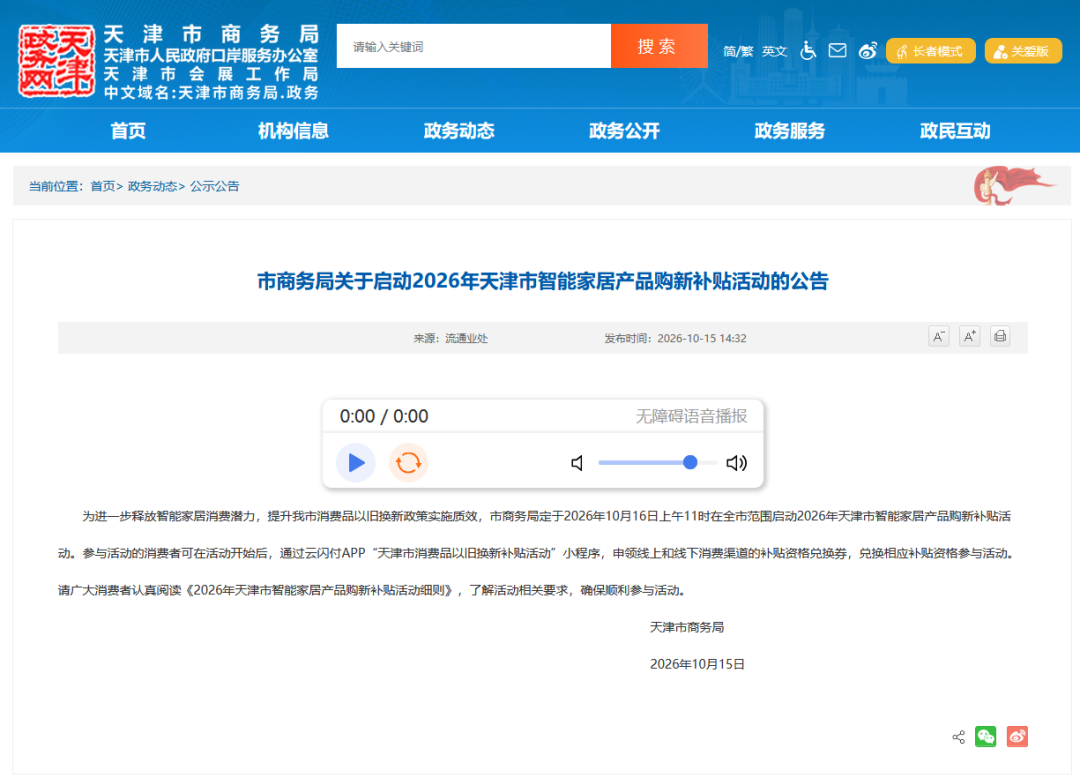Screen dimensions: 1080x778
Task: Click the source text 流通业处
Action: coord(466,338)
